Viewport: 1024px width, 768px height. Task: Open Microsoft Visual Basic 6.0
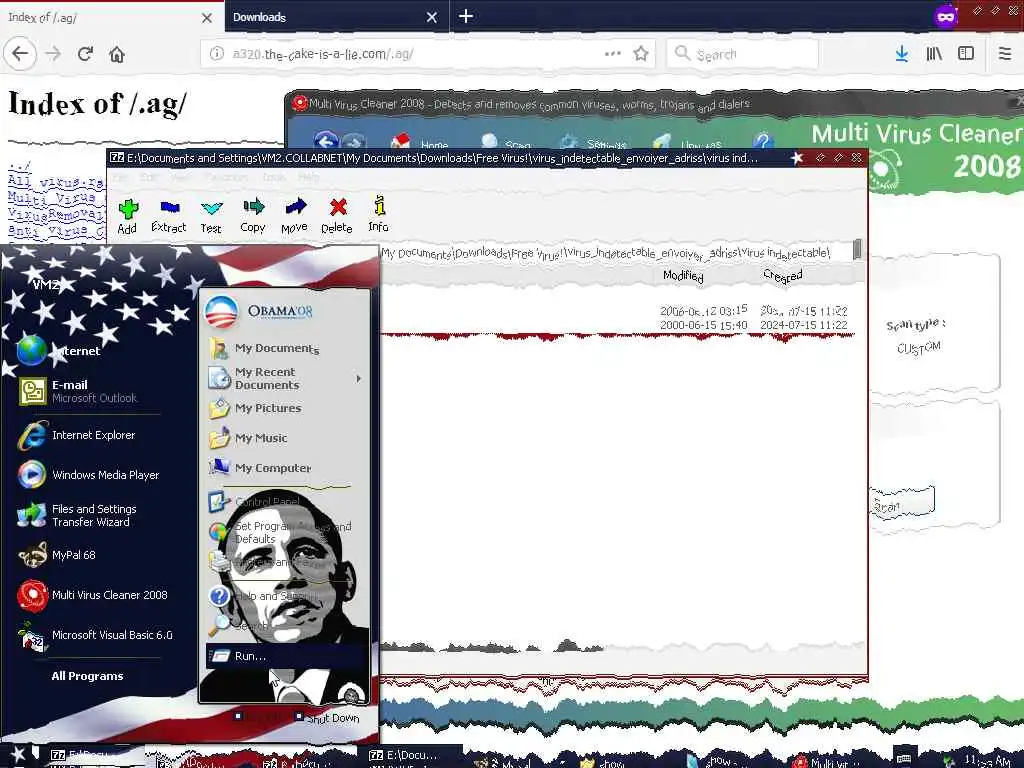[97, 635]
